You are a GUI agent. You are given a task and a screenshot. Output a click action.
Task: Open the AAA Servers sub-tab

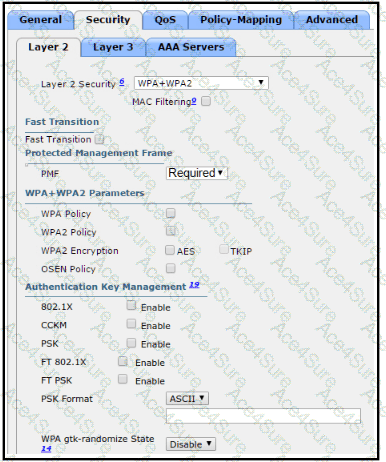click(191, 47)
